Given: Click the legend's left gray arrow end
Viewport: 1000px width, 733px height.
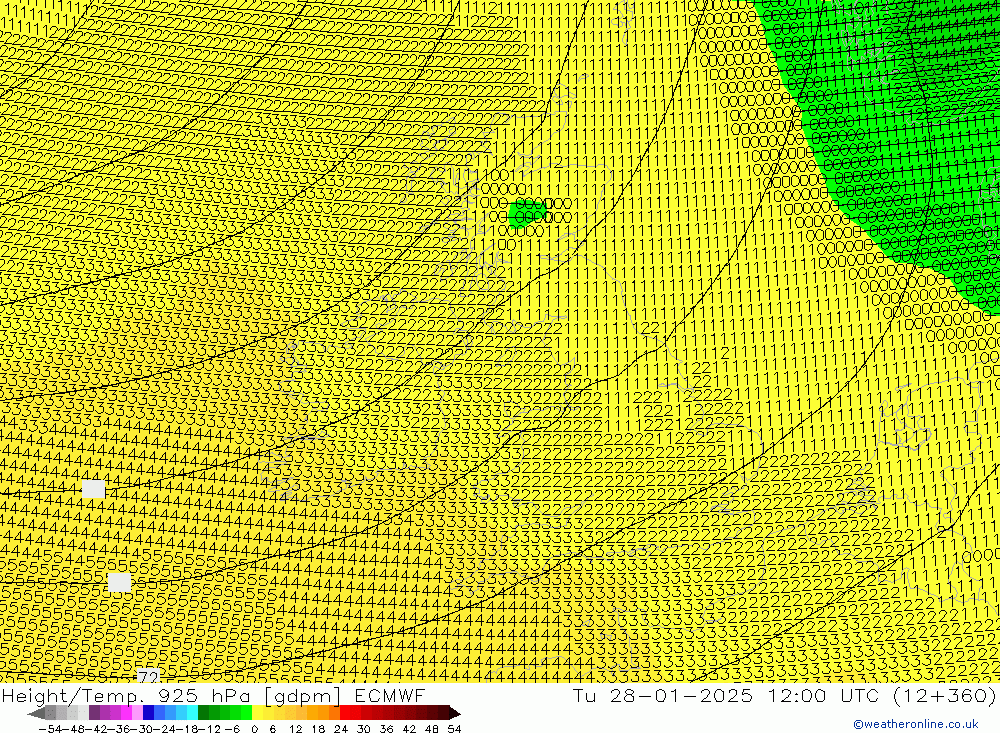Looking at the screenshot, I should [x=36, y=713].
